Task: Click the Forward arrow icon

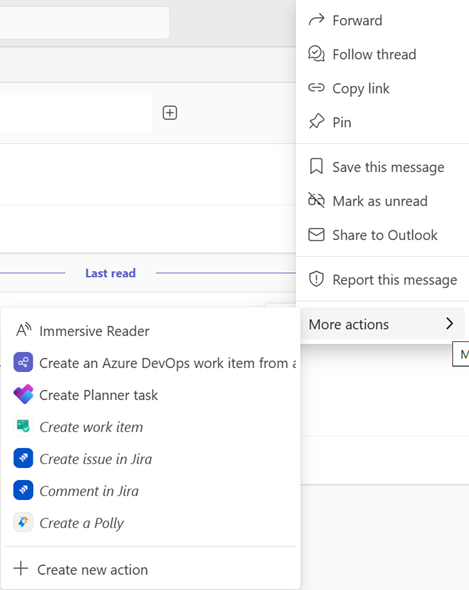Action: pyautogui.click(x=316, y=20)
